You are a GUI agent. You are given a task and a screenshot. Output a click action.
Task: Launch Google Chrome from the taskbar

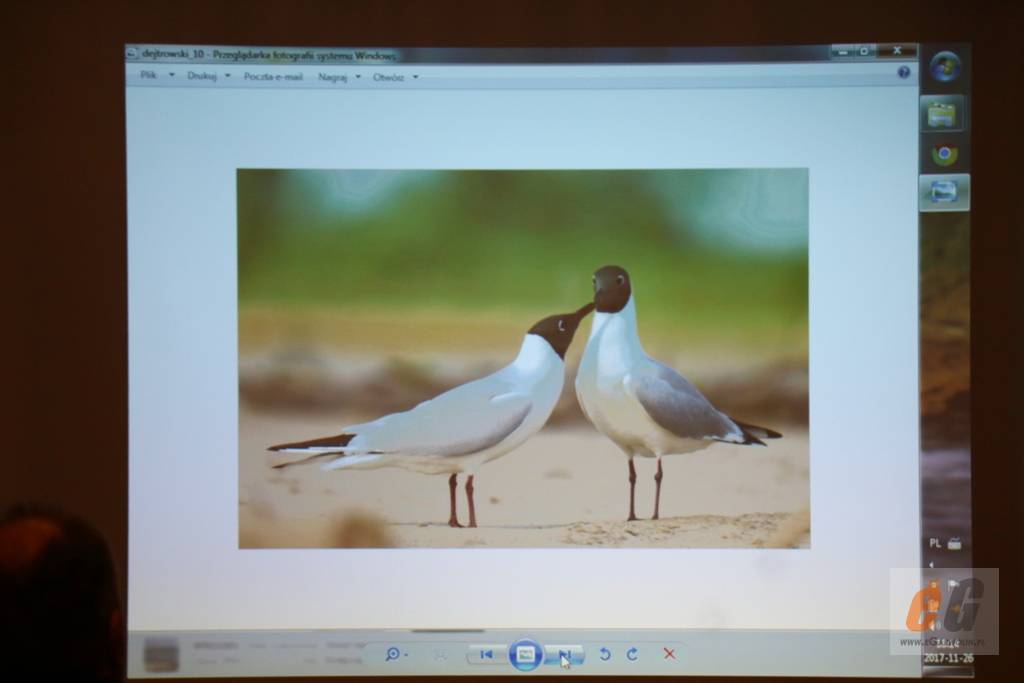pos(944,155)
